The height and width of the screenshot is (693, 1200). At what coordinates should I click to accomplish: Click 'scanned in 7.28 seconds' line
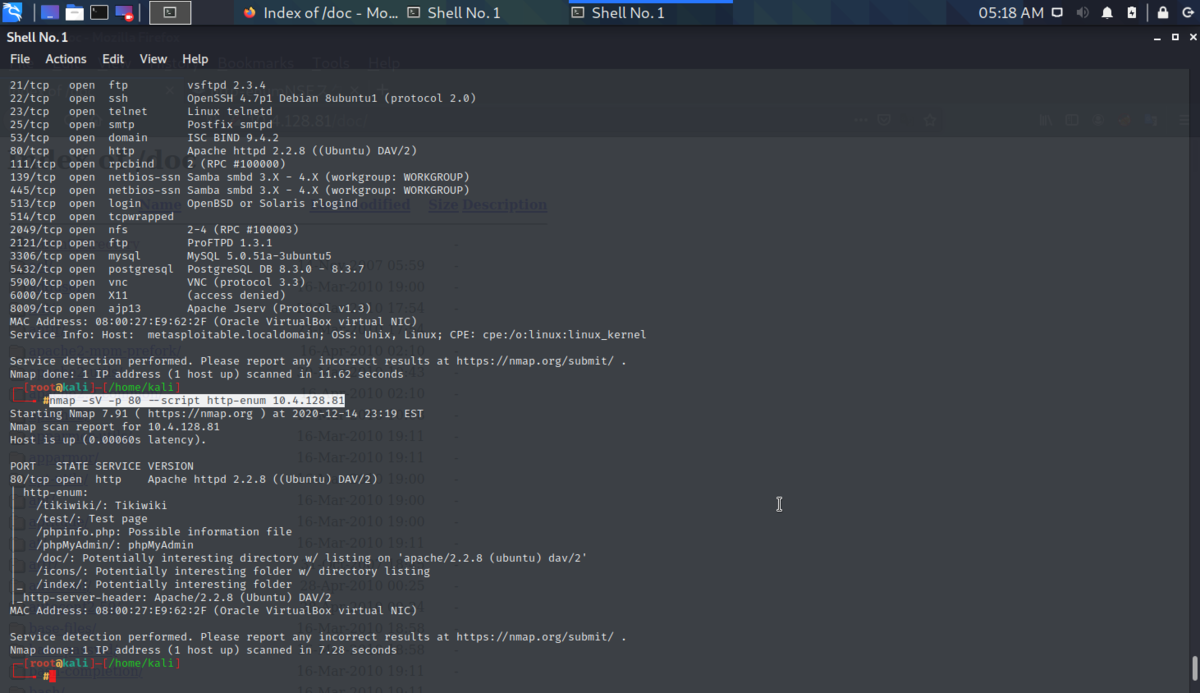[x=203, y=650]
